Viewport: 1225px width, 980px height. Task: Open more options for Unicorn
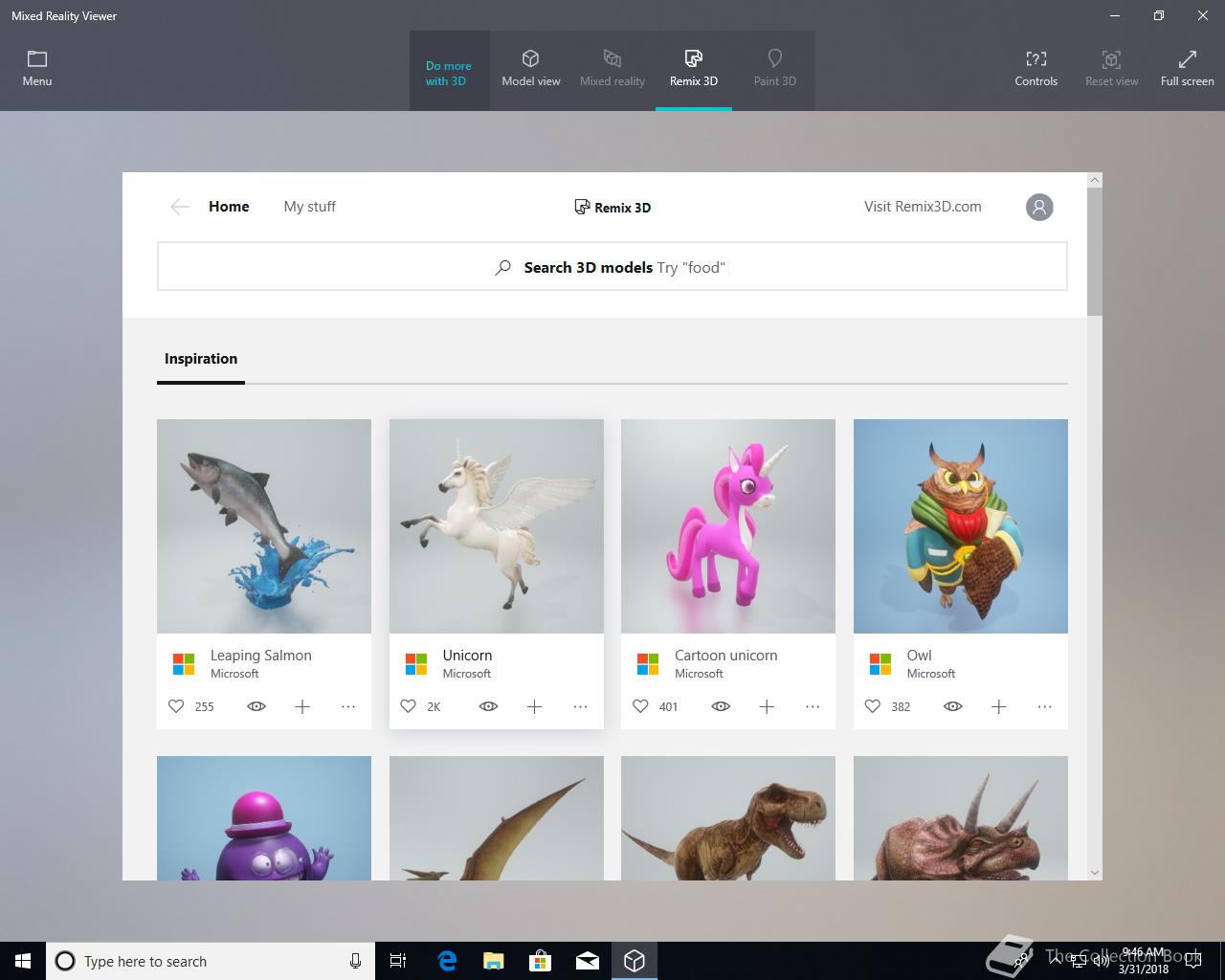click(580, 706)
